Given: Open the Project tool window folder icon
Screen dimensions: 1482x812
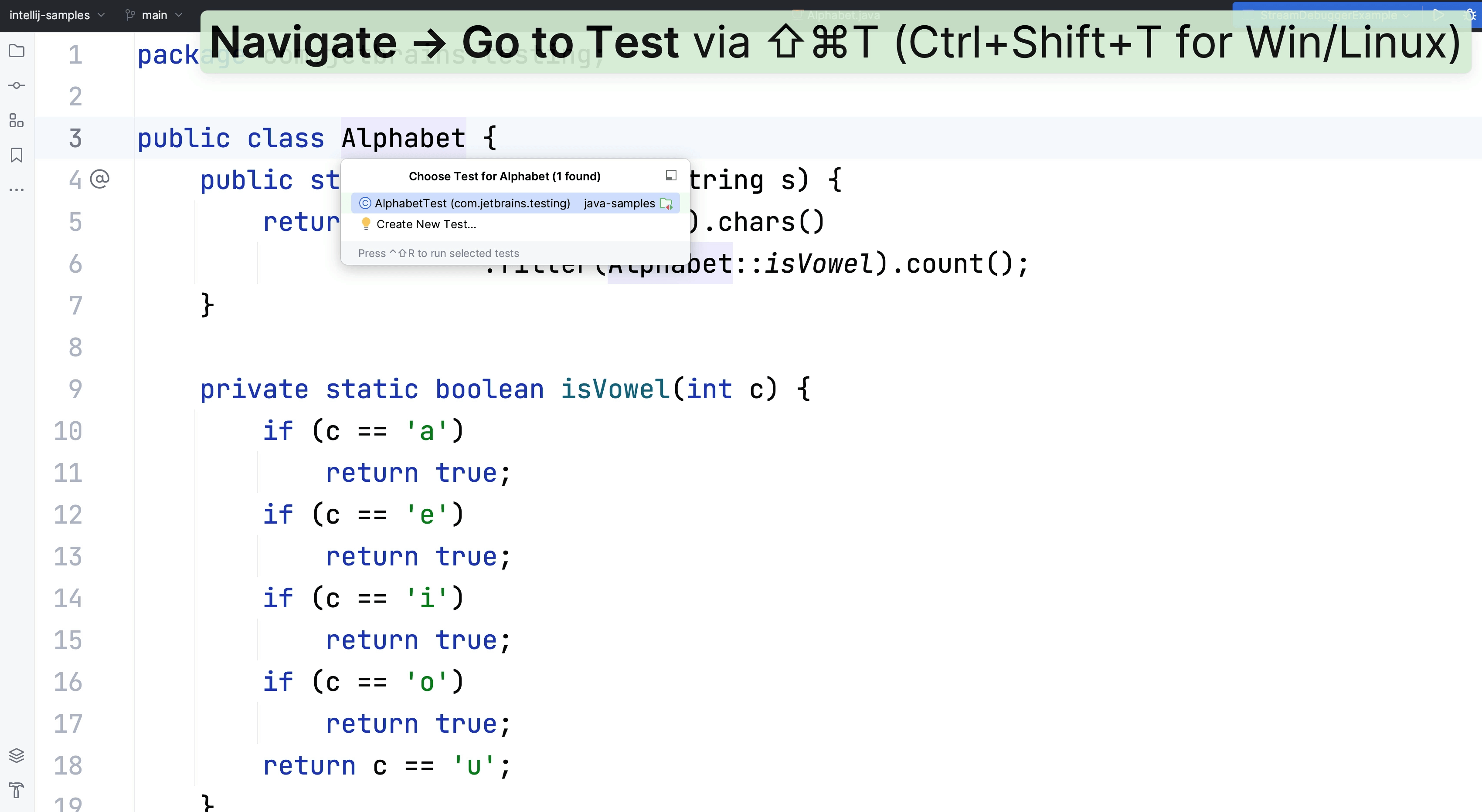Looking at the screenshot, I should pyautogui.click(x=17, y=51).
